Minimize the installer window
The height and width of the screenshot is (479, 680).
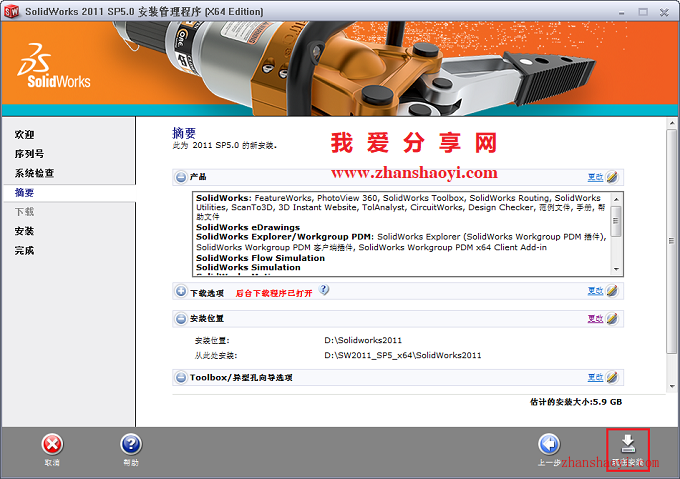click(622, 12)
